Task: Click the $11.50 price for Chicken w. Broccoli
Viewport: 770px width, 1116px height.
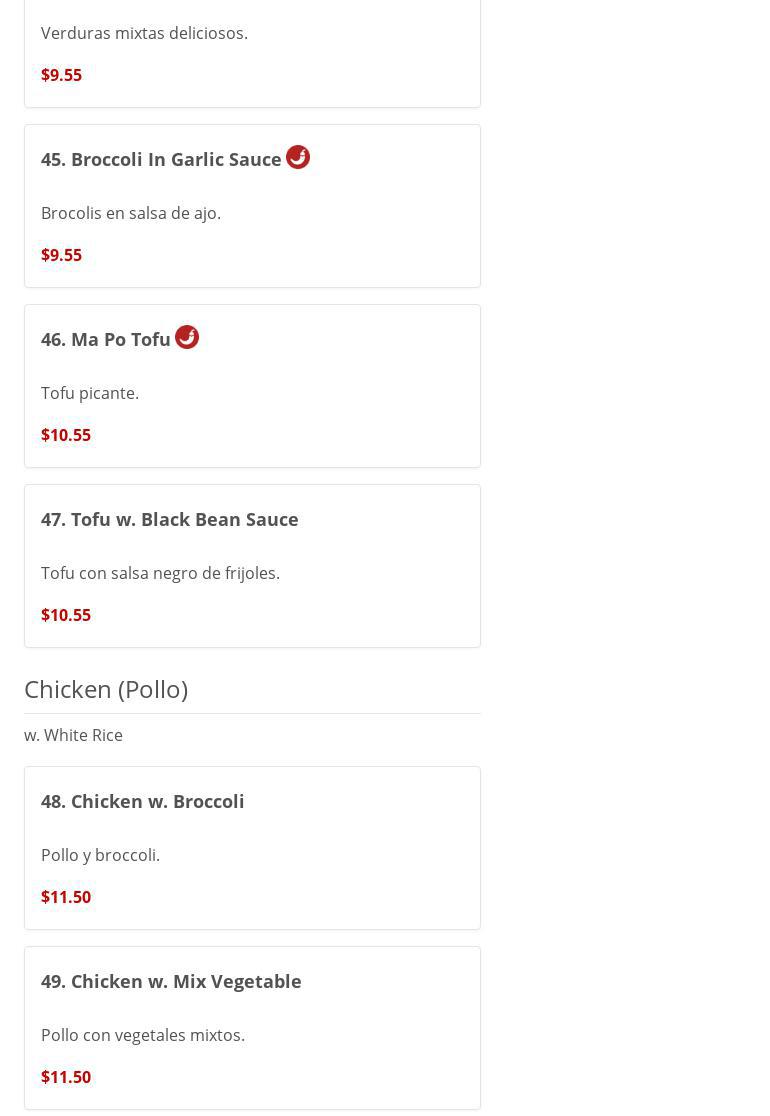Action: (66, 897)
